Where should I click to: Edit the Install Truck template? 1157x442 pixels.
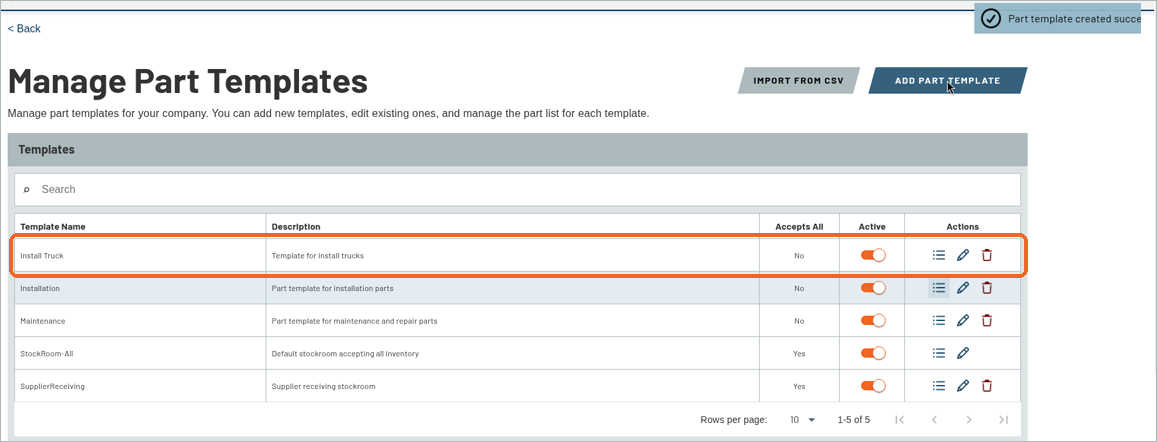962,255
